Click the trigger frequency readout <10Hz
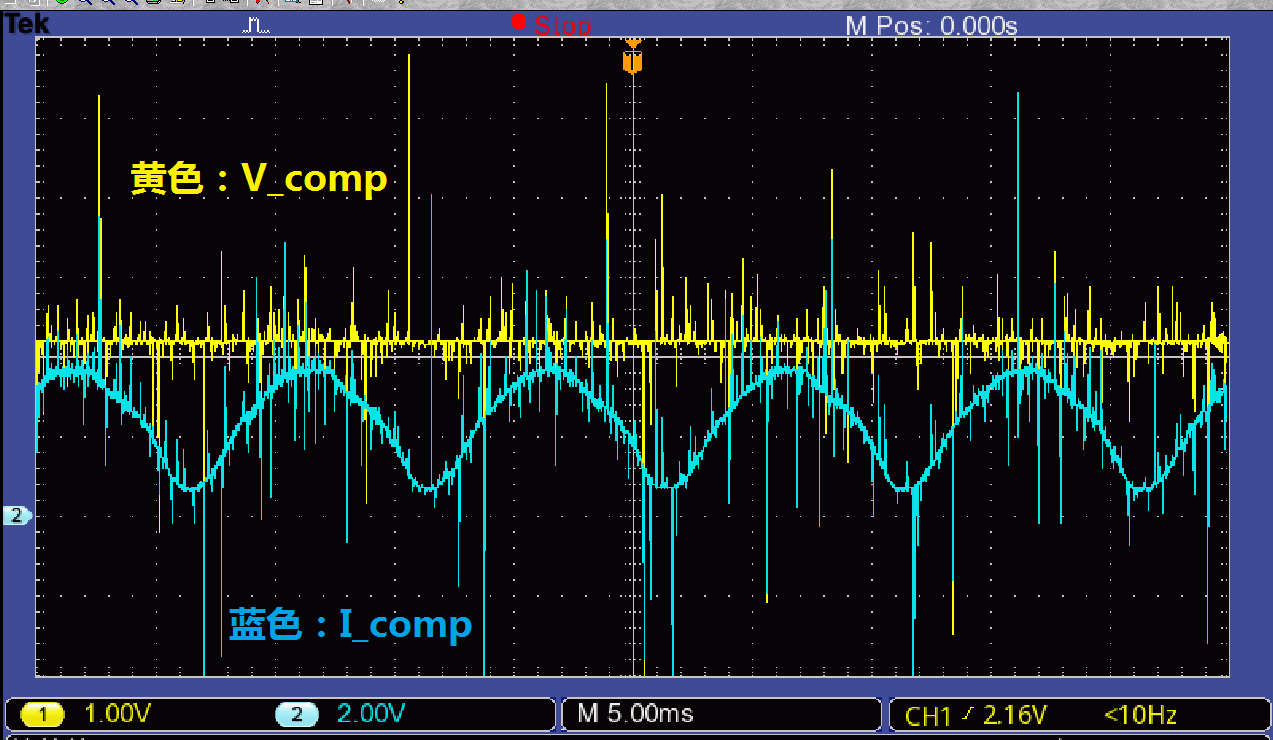This screenshot has height=740, width=1273. [1140, 715]
